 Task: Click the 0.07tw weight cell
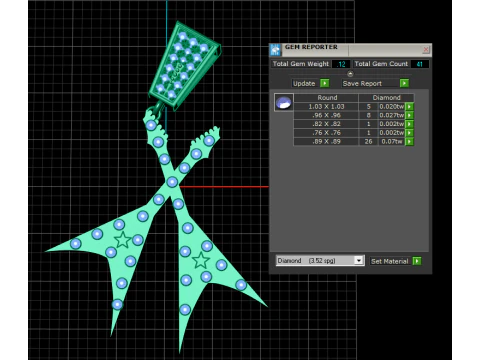[392, 141]
